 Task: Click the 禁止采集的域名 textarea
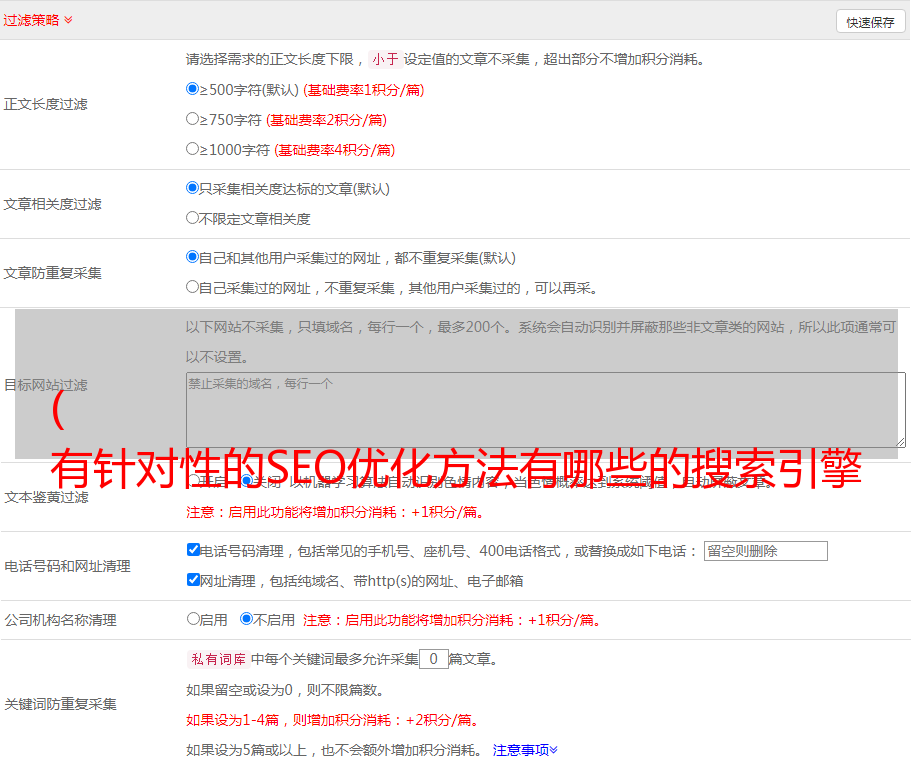coord(546,410)
